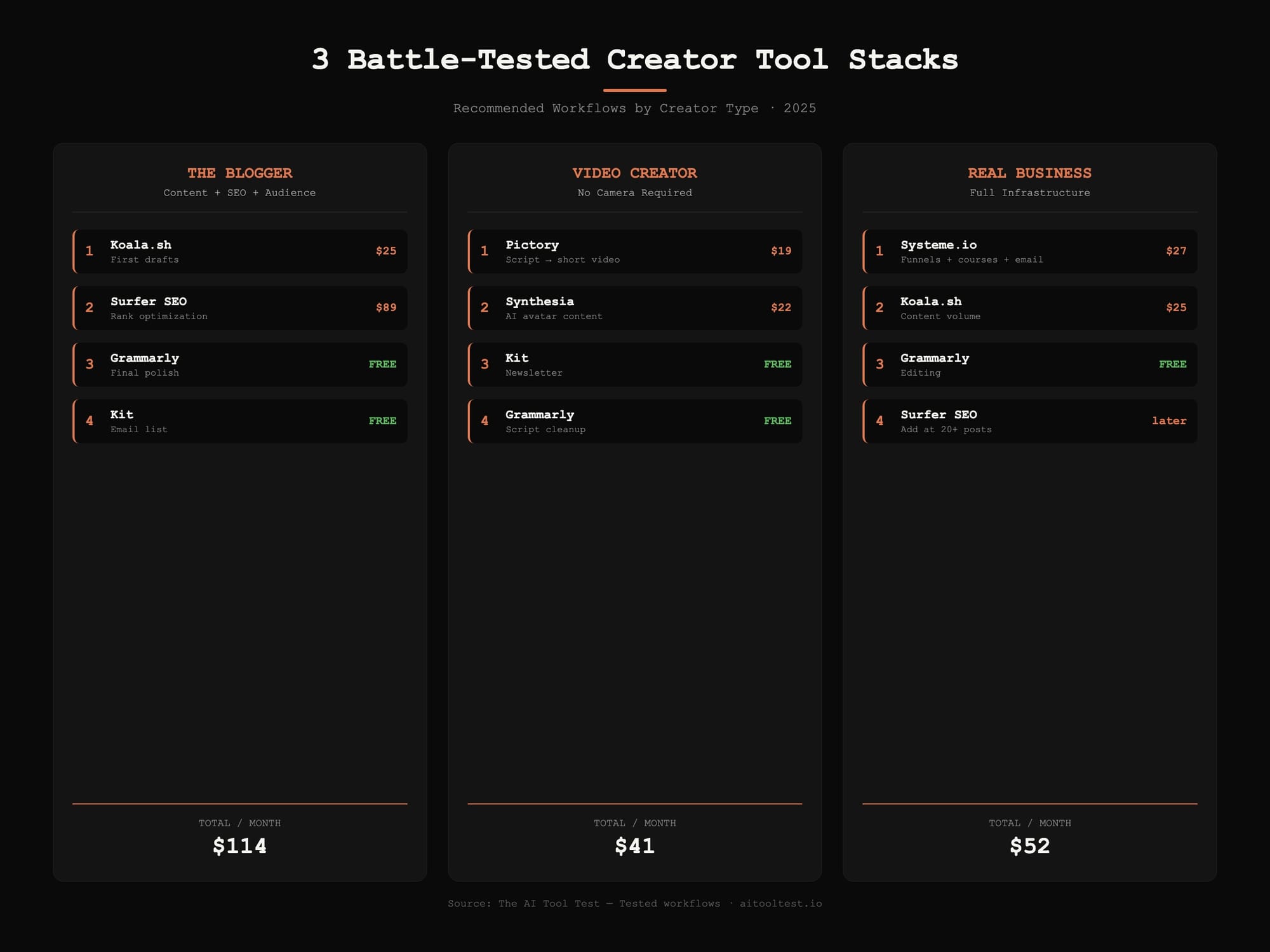Image resolution: width=1270 pixels, height=952 pixels.
Task: Click the 'AI avatar content' description
Action: pyautogui.click(x=554, y=316)
